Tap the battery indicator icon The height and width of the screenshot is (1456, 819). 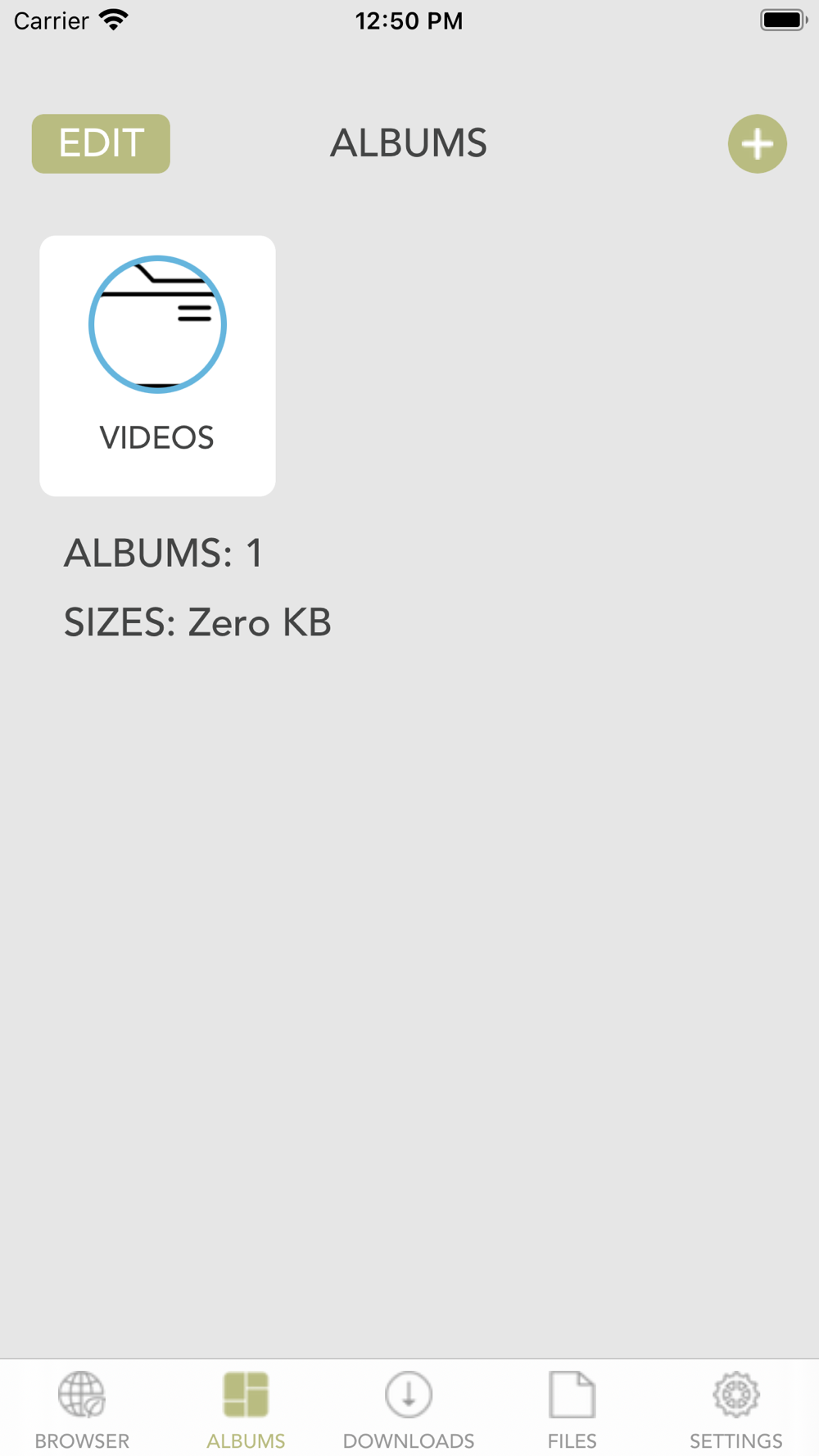coord(784,20)
